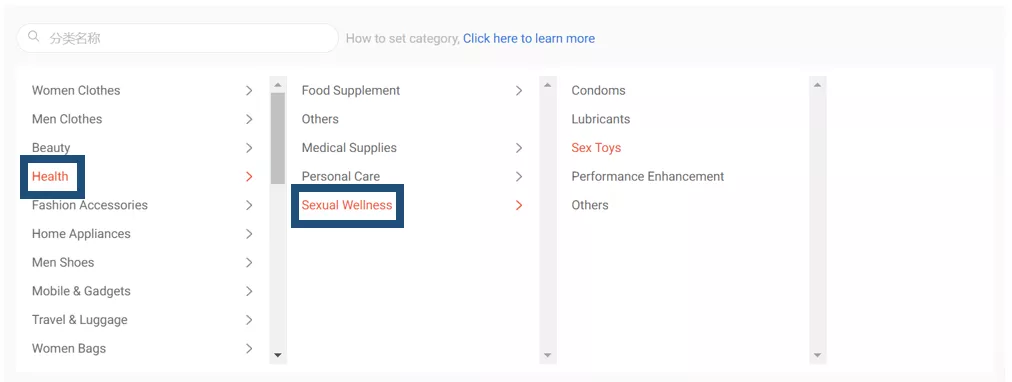Click the category name search field
The image size is (1012, 382).
[x=177, y=38]
